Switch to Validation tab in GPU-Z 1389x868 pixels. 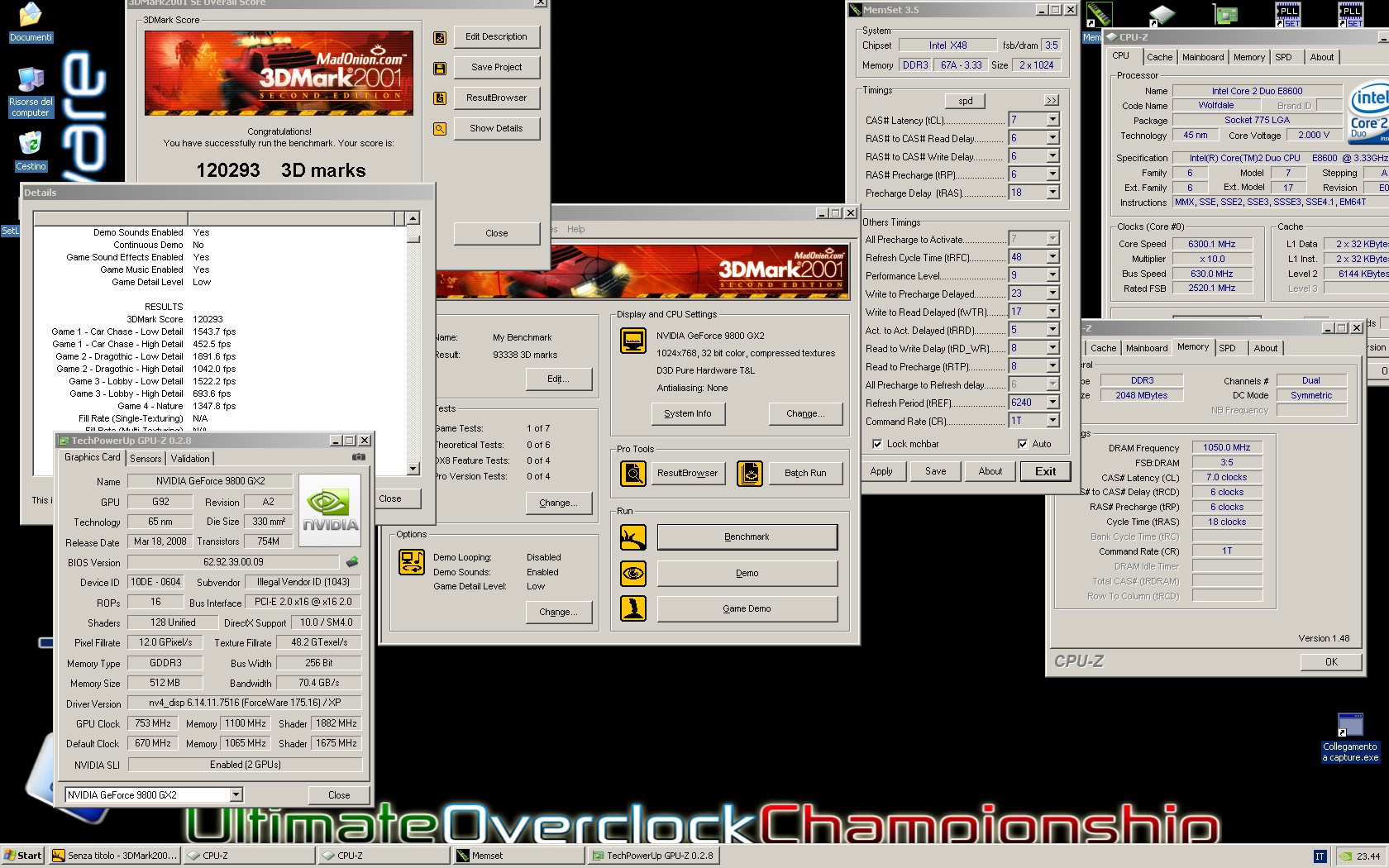(x=190, y=459)
